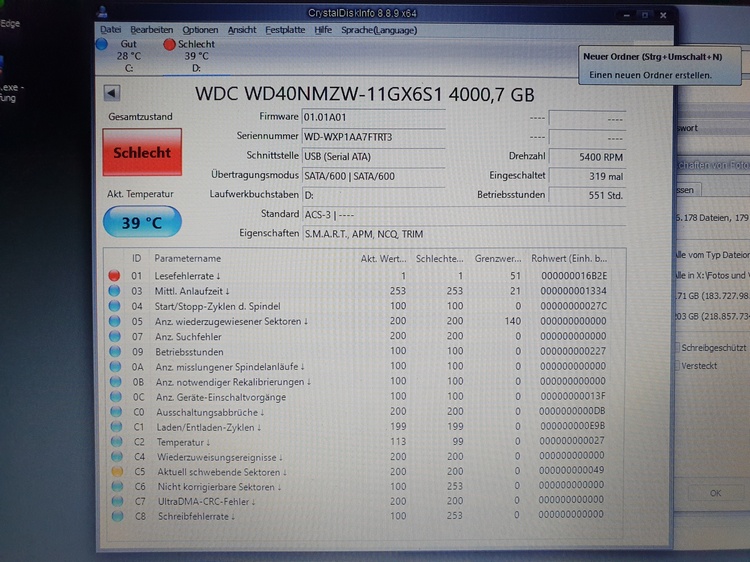Click the status icon for Start/Stopp-Zyklen d. Spindel
This screenshot has width=750, height=562.
pos(114,306)
